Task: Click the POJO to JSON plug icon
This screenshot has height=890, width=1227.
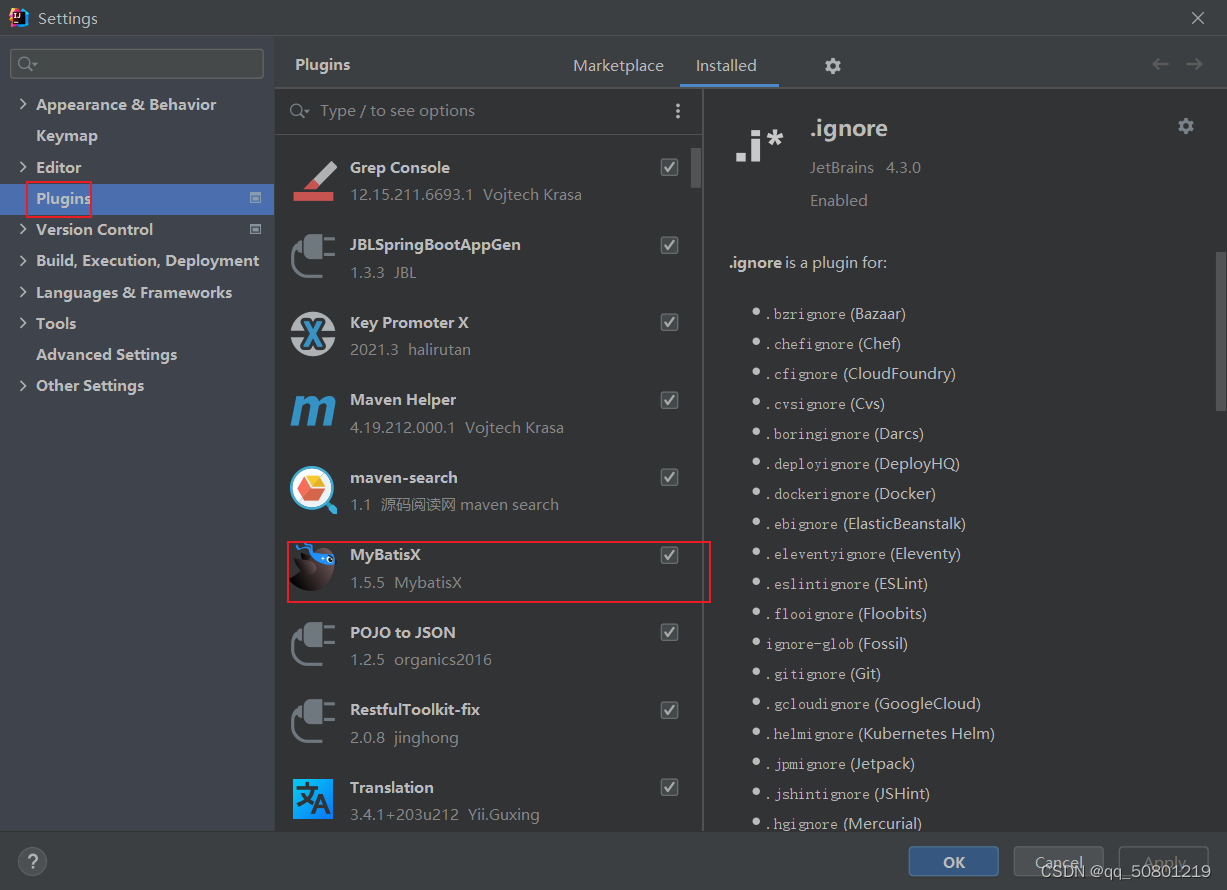Action: (313, 645)
